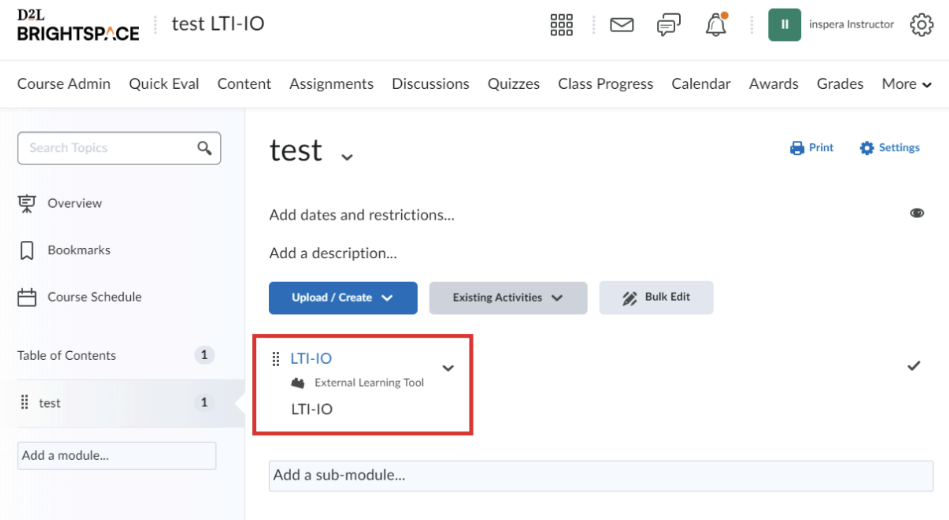Open the chevron menu beside LTI-IO topic
This screenshot has height=520, width=949.
tap(448, 368)
